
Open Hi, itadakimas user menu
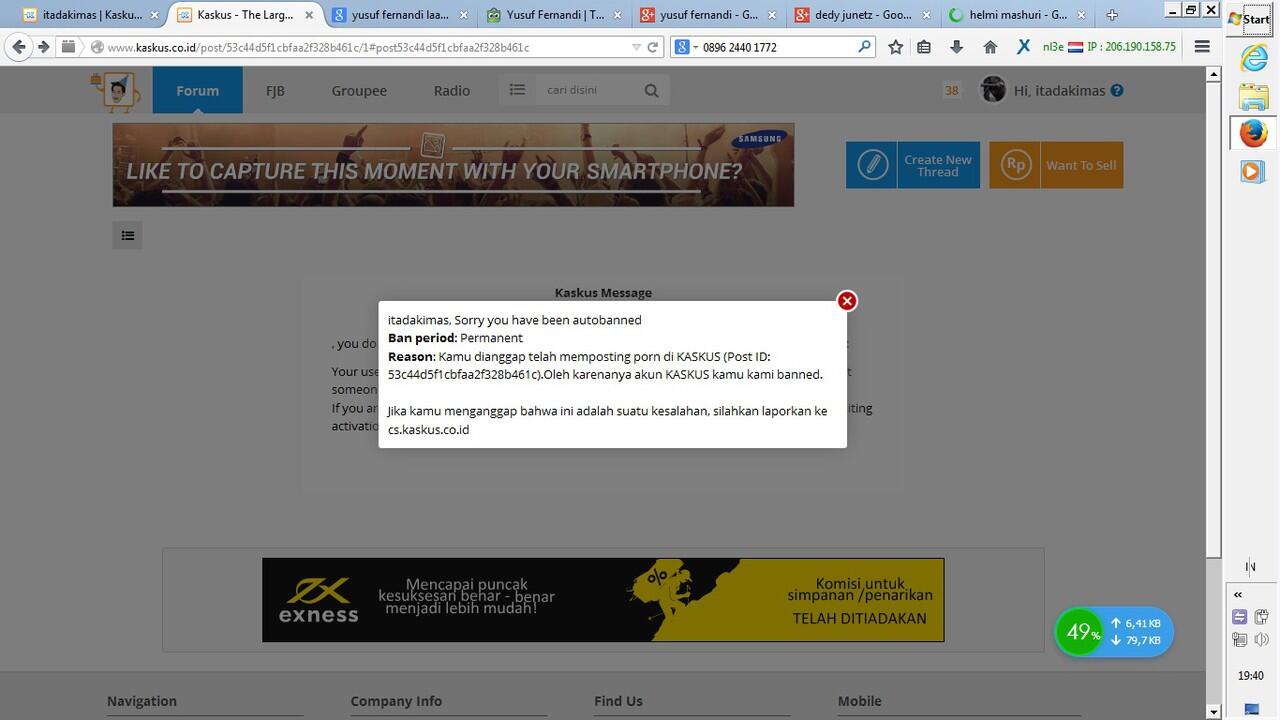tap(1059, 90)
